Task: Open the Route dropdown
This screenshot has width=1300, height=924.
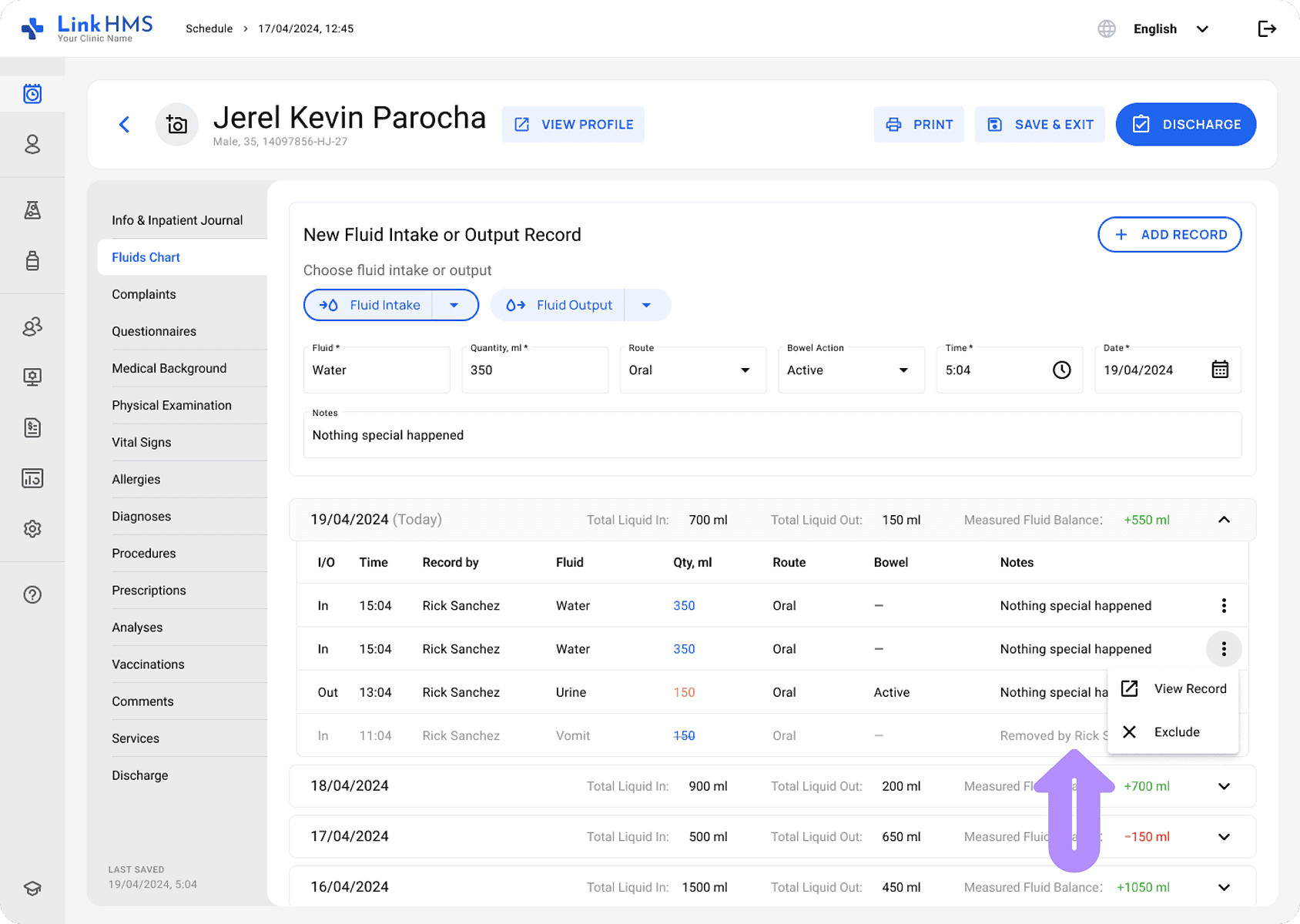Action: click(692, 370)
